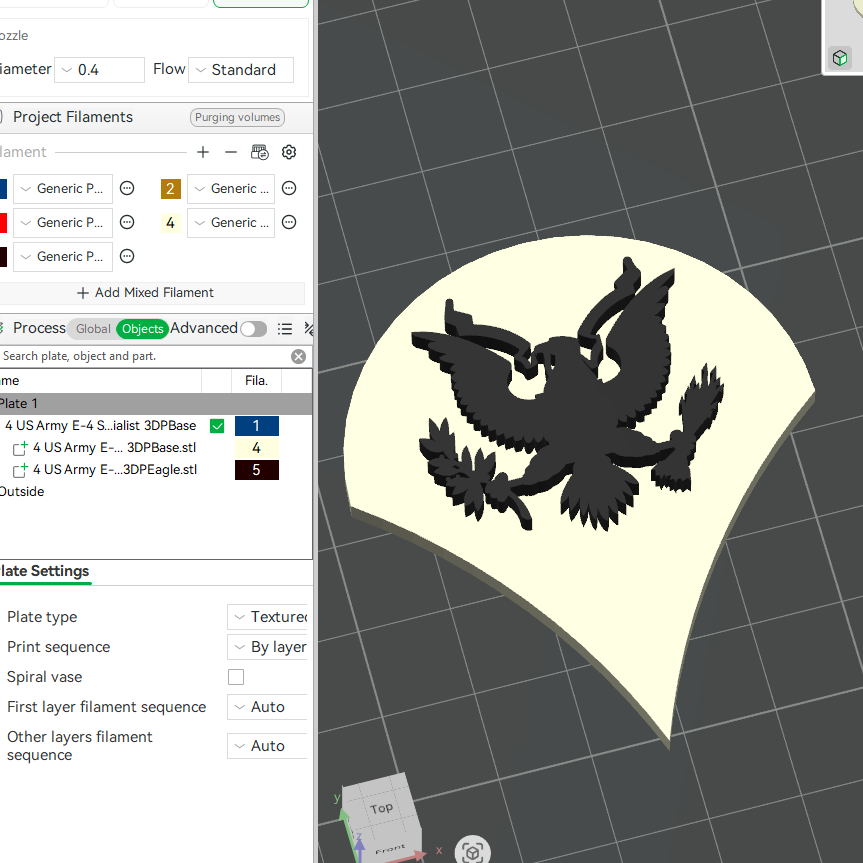Select 4 US Army E-... 3DPBase.stl part
Image resolution: width=863 pixels, height=863 pixels.
tap(114, 448)
